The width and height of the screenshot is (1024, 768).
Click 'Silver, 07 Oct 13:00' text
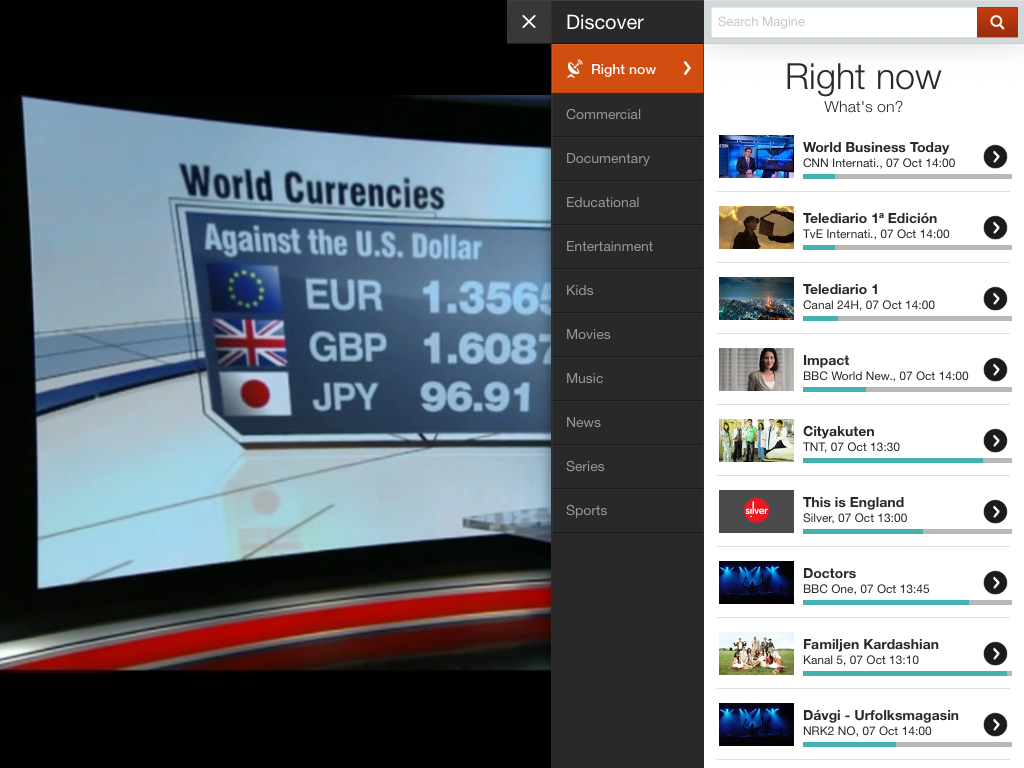pyautogui.click(x=855, y=519)
